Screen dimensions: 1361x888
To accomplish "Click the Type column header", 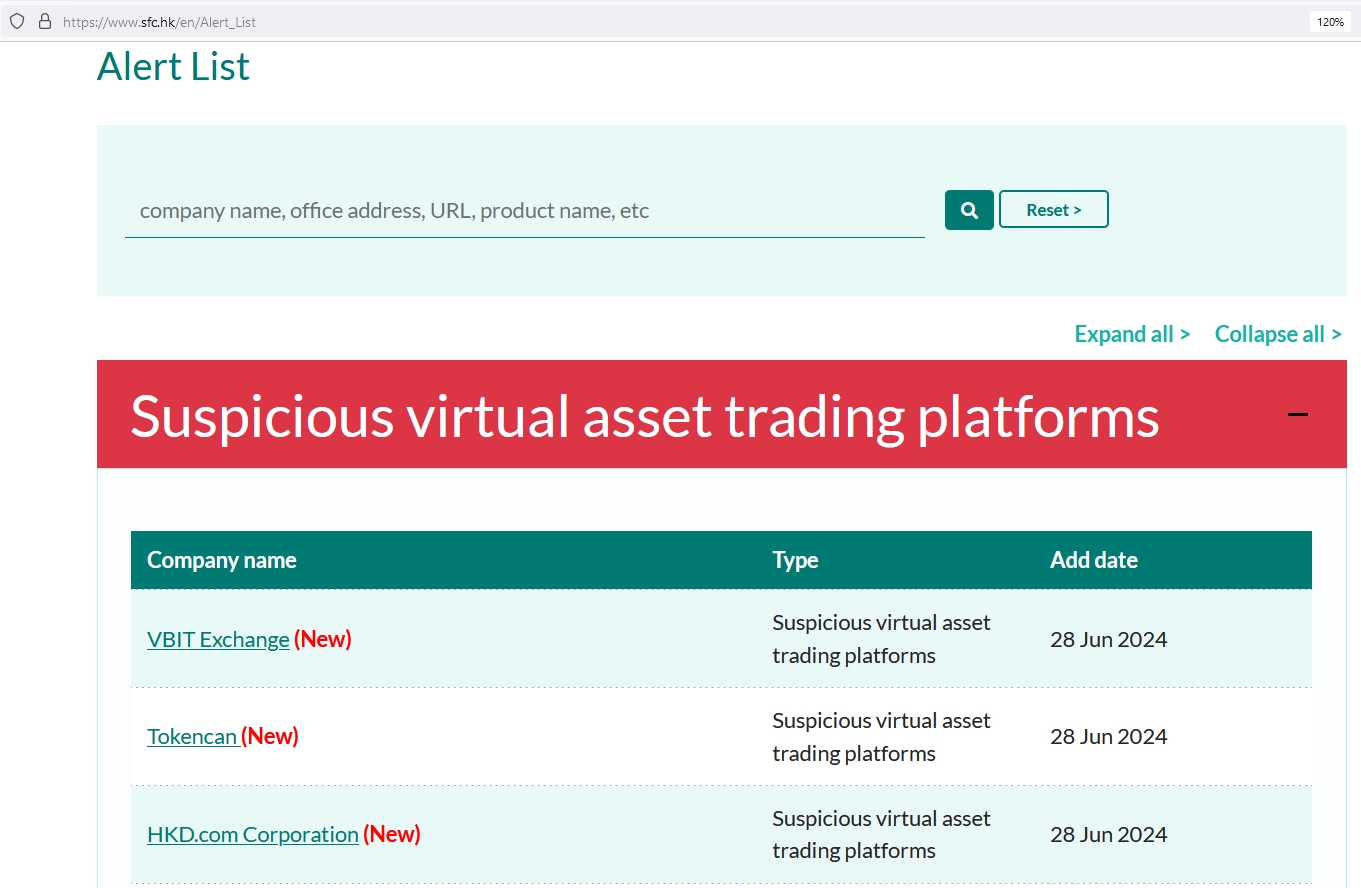I will 795,560.
